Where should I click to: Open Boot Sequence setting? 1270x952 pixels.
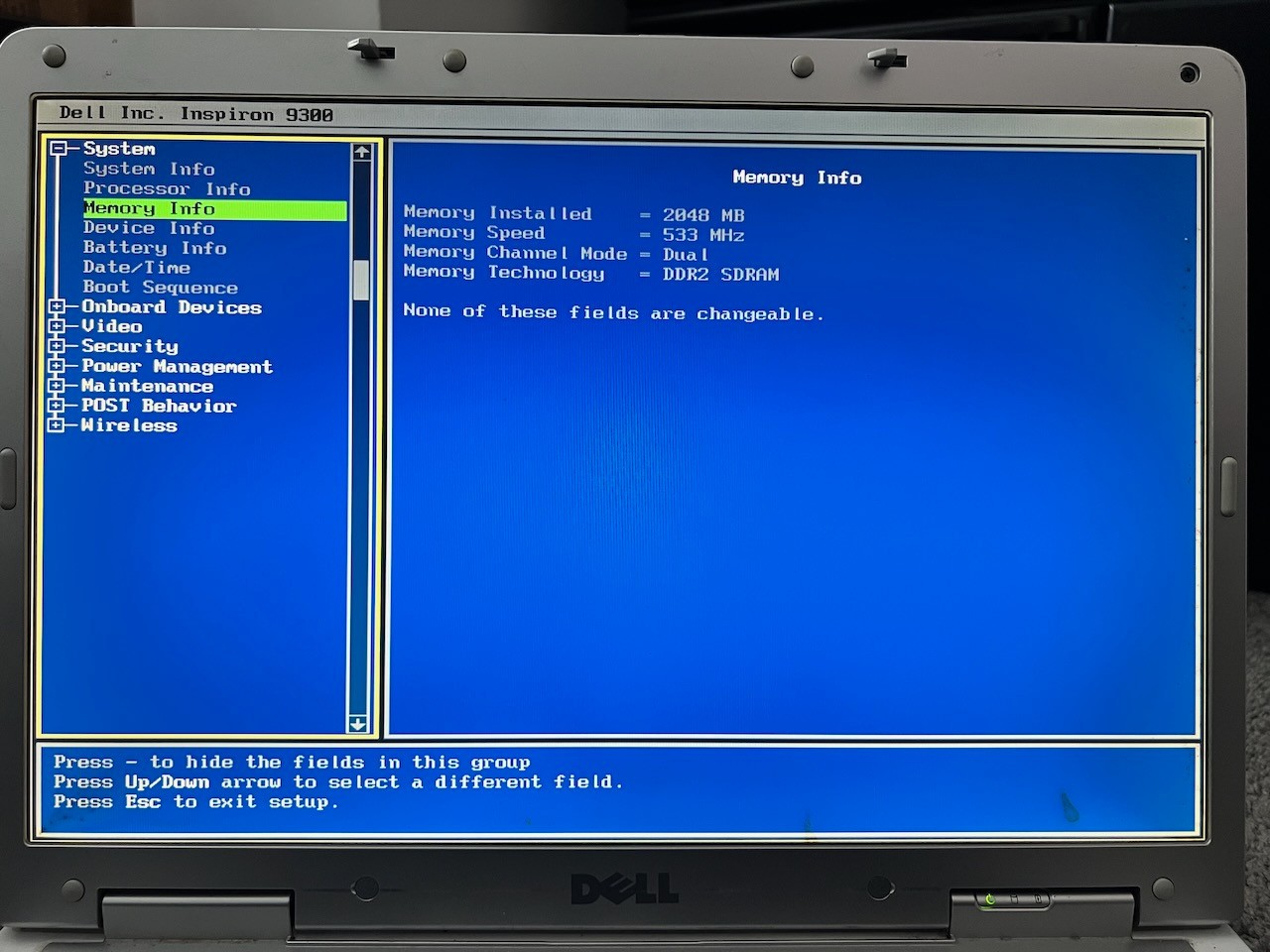pyautogui.click(x=161, y=288)
